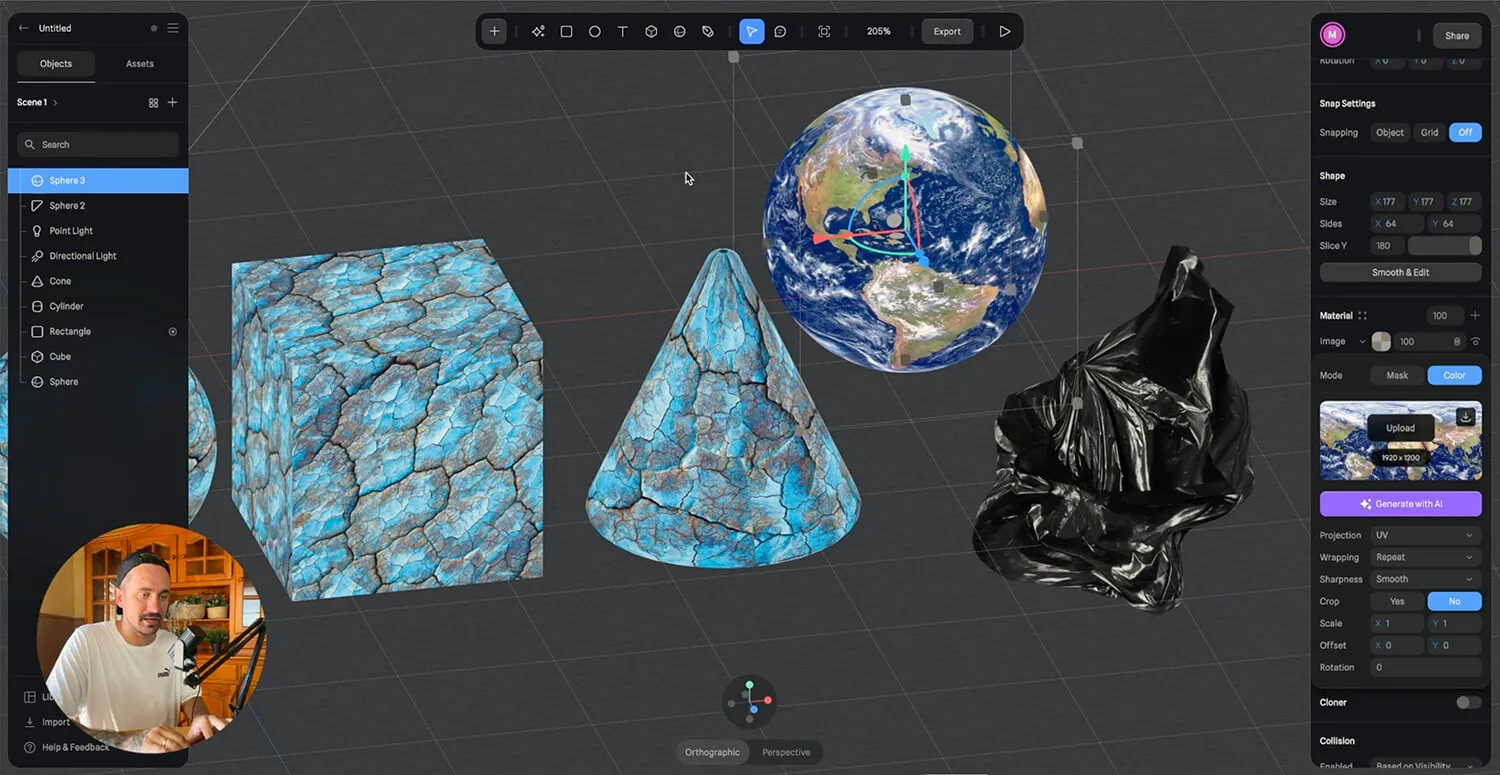This screenshot has height=775, width=1500.
Task: Select the Text tool
Action: pos(622,31)
